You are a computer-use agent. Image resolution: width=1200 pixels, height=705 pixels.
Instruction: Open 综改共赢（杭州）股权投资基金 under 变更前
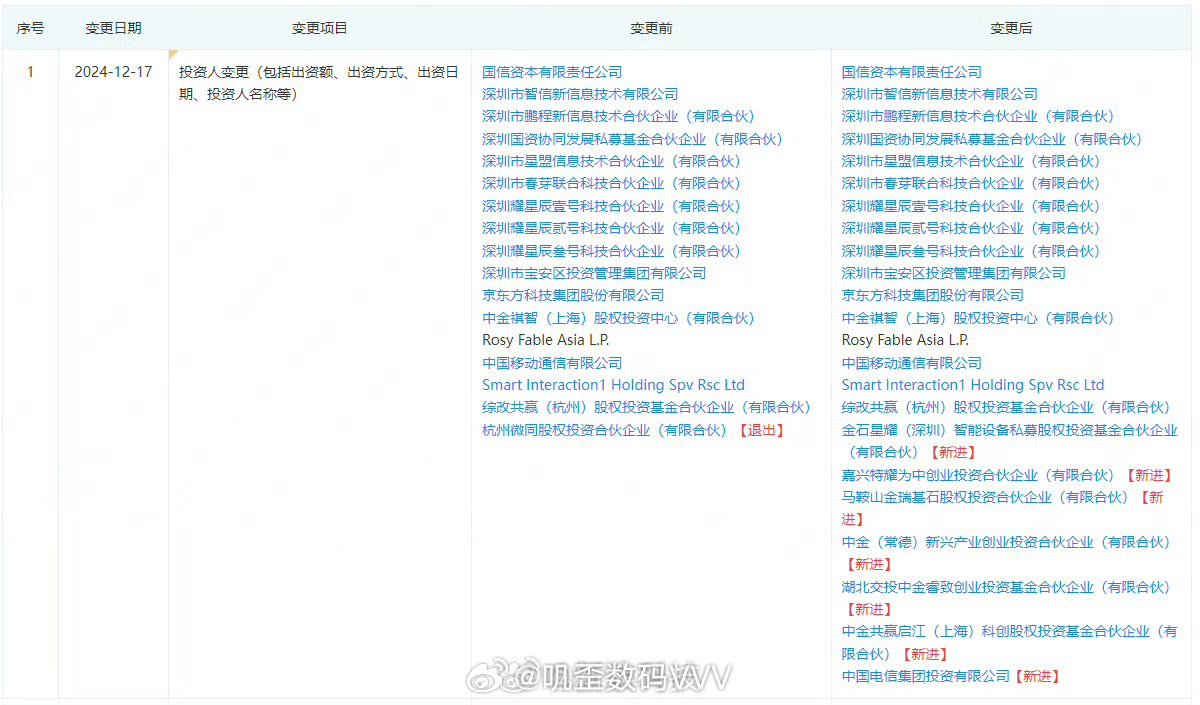pyautogui.click(x=646, y=407)
